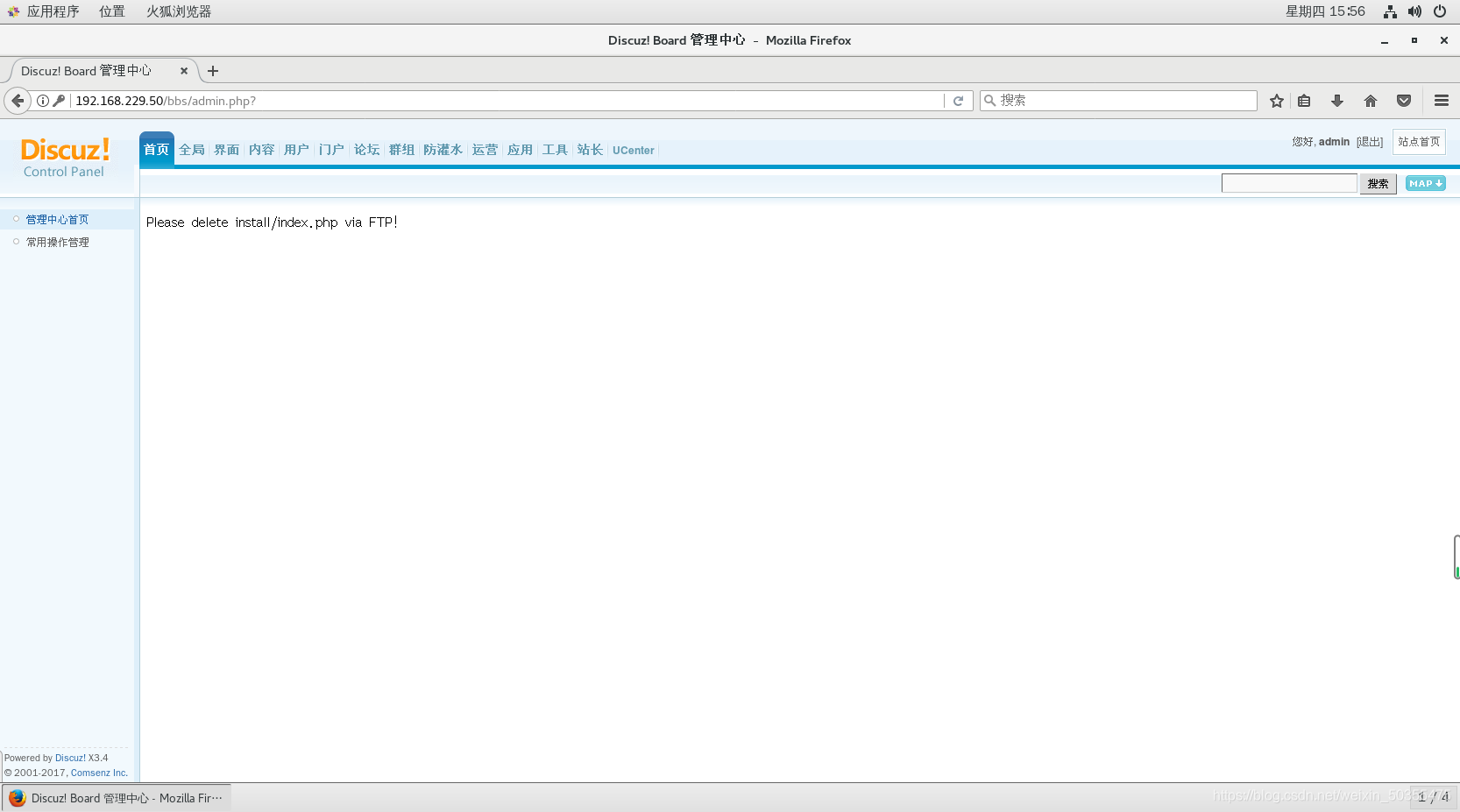Select the 首页 admin tab
This screenshot has height=812, width=1460.
click(157, 149)
